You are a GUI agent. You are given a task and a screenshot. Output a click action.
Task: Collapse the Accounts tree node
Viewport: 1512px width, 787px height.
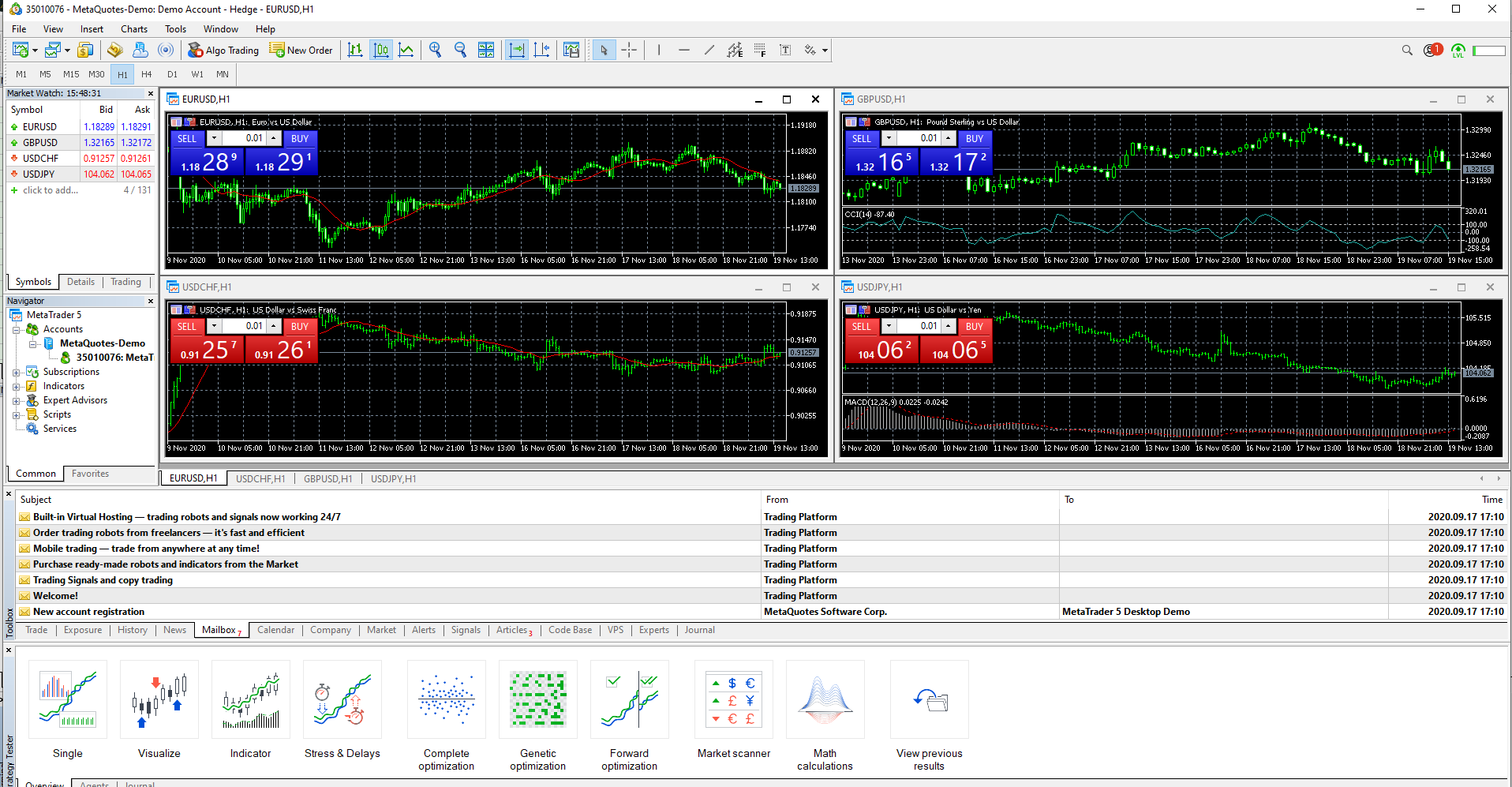17,329
